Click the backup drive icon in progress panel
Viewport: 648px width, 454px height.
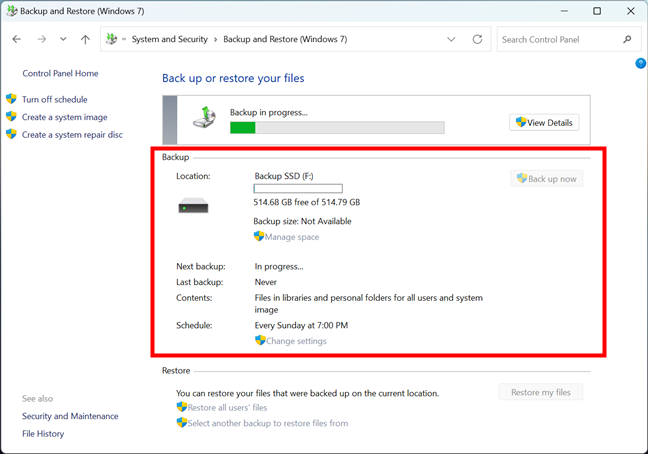pyautogui.click(x=205, y=117)
